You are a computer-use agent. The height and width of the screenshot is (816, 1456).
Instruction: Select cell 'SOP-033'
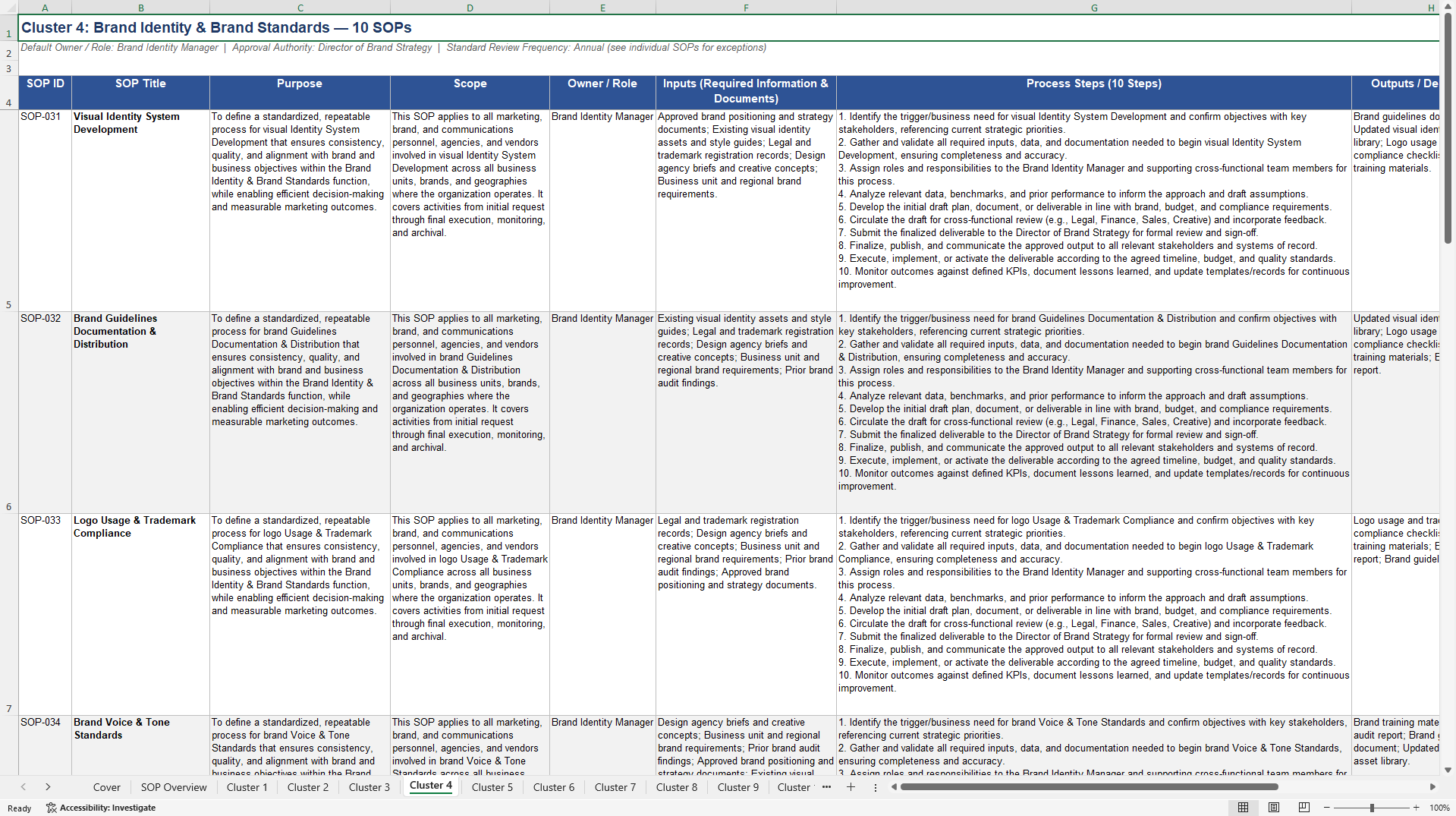(45, 614)
